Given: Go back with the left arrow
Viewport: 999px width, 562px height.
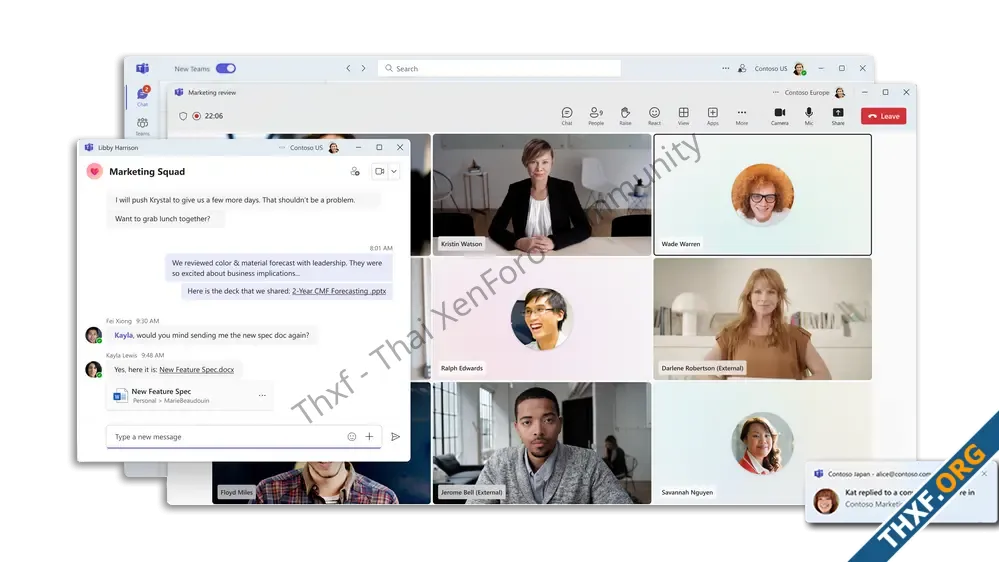Looking at the screenshot, I should tap(349, 68).
